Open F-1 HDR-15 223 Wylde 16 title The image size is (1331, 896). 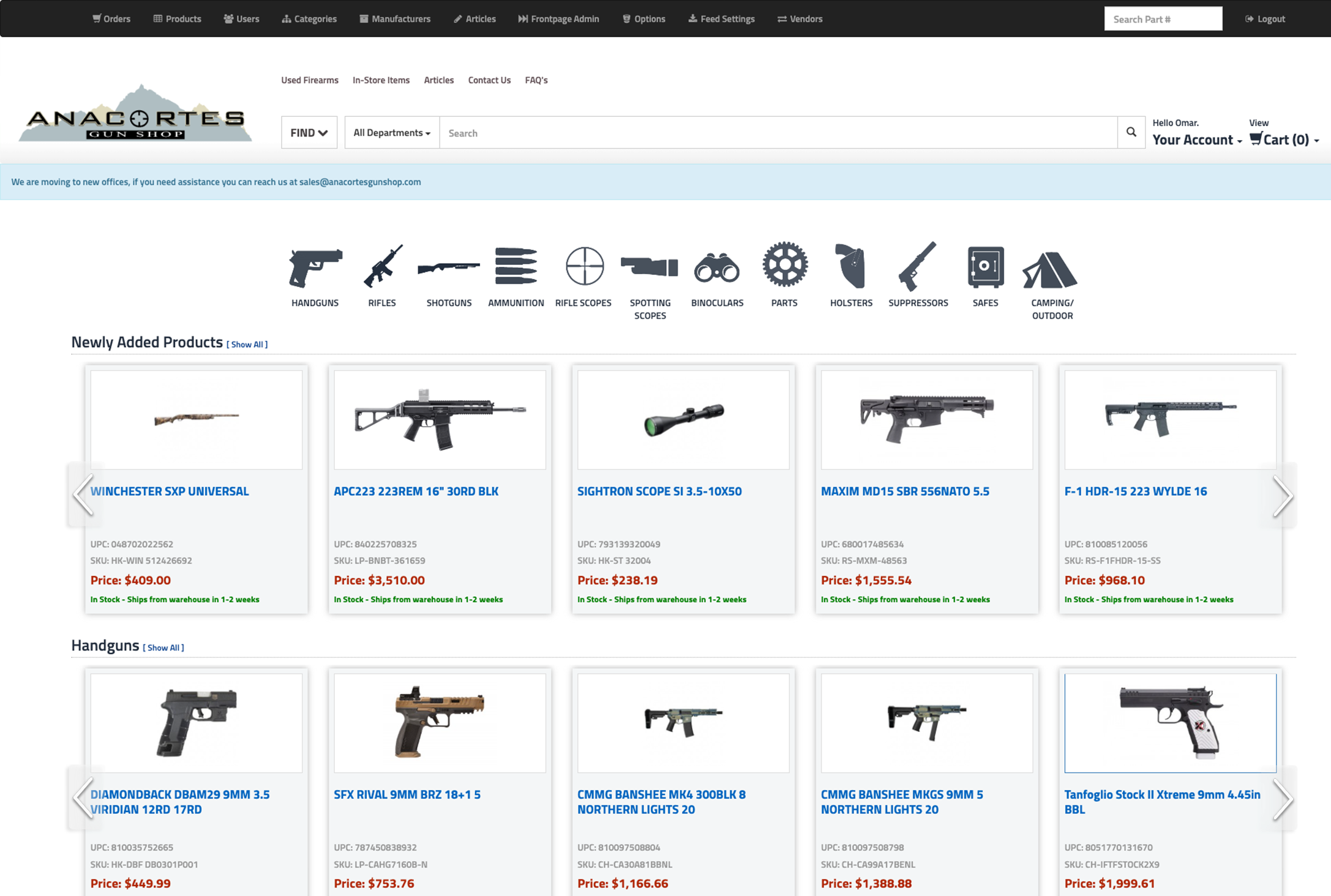[x=1136, y=491]
